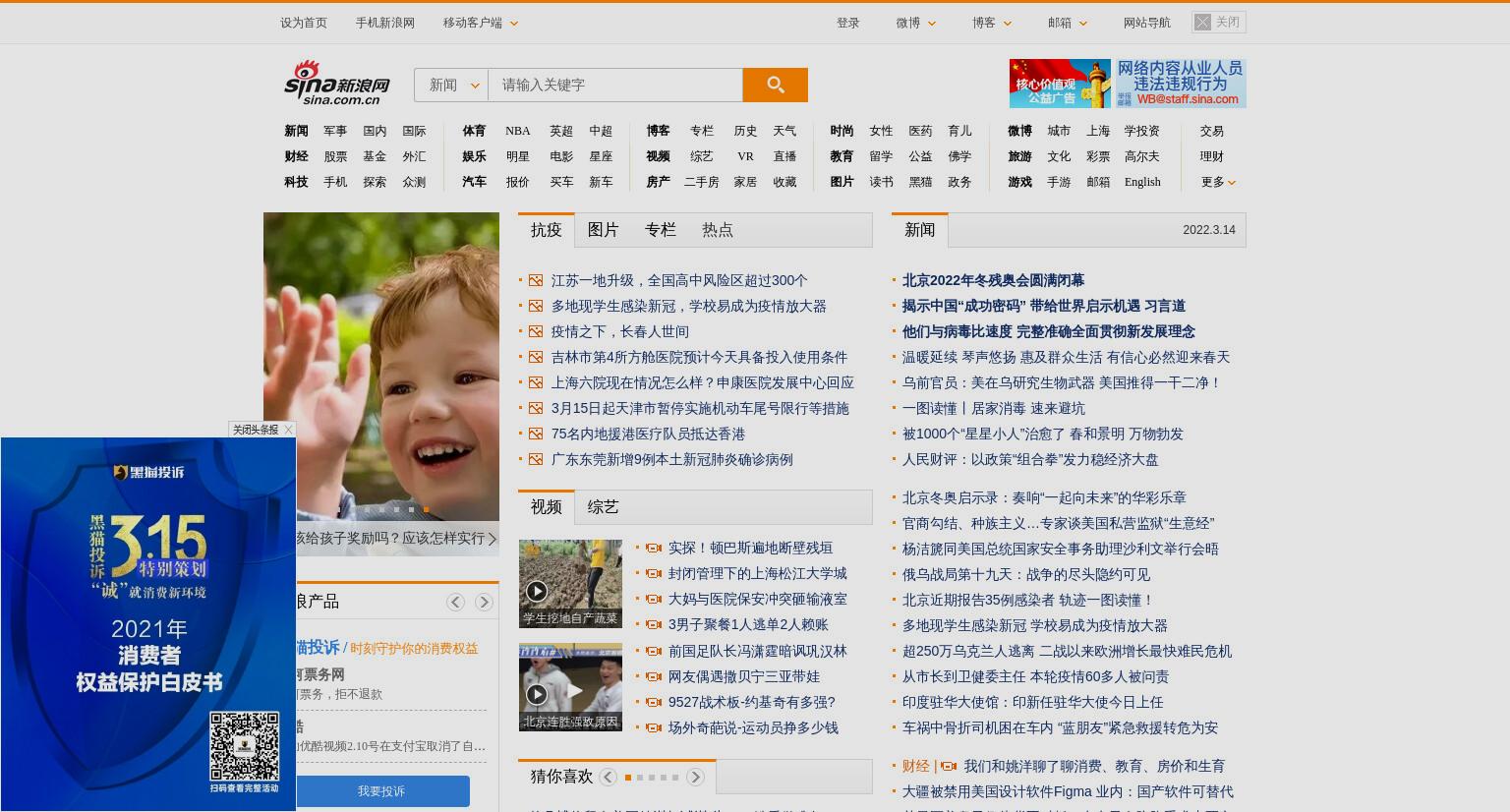Click 设为首页 in top bar
This screenshot has height=812, width=1510.
pos(304,23)
